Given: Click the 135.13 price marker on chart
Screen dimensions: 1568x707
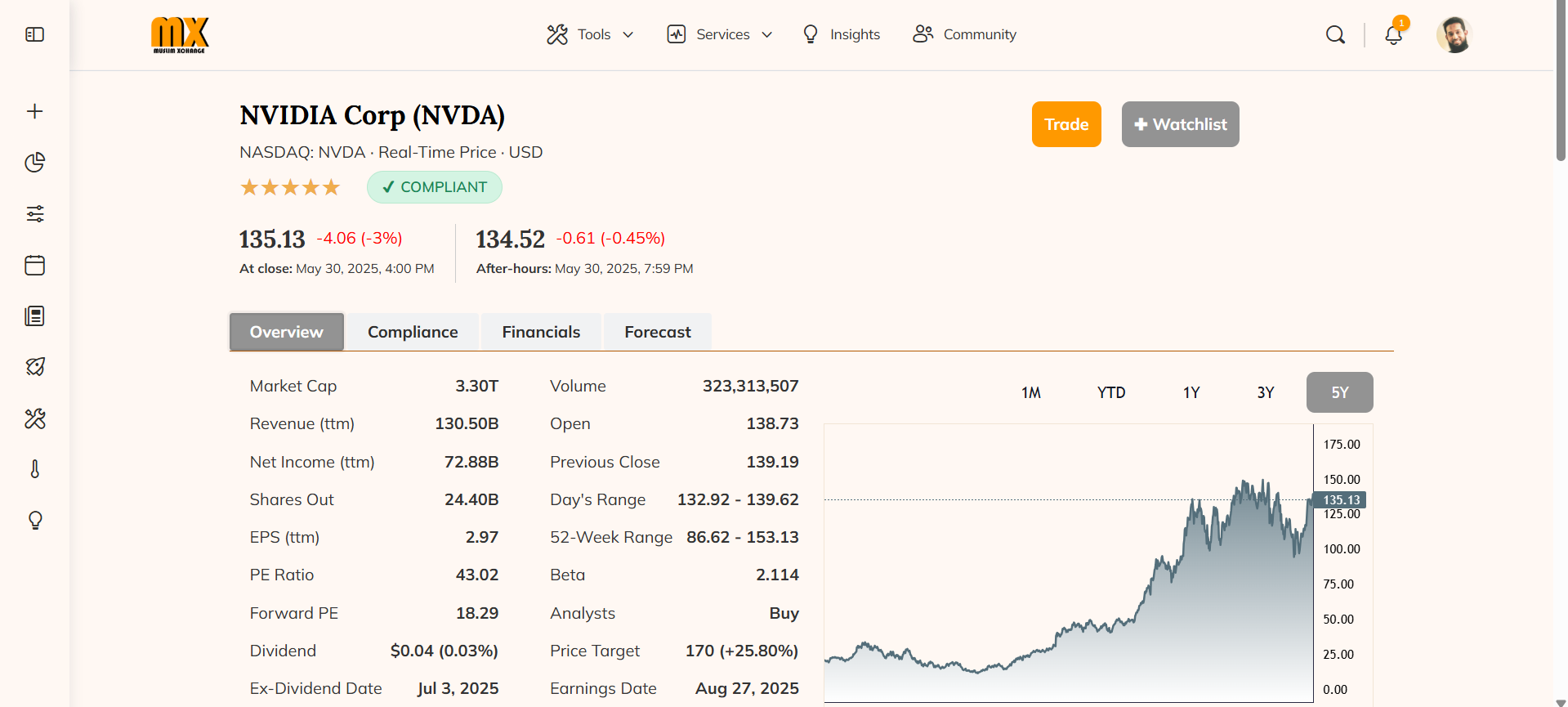Looking at the screenshot, I should (1341, 499).
